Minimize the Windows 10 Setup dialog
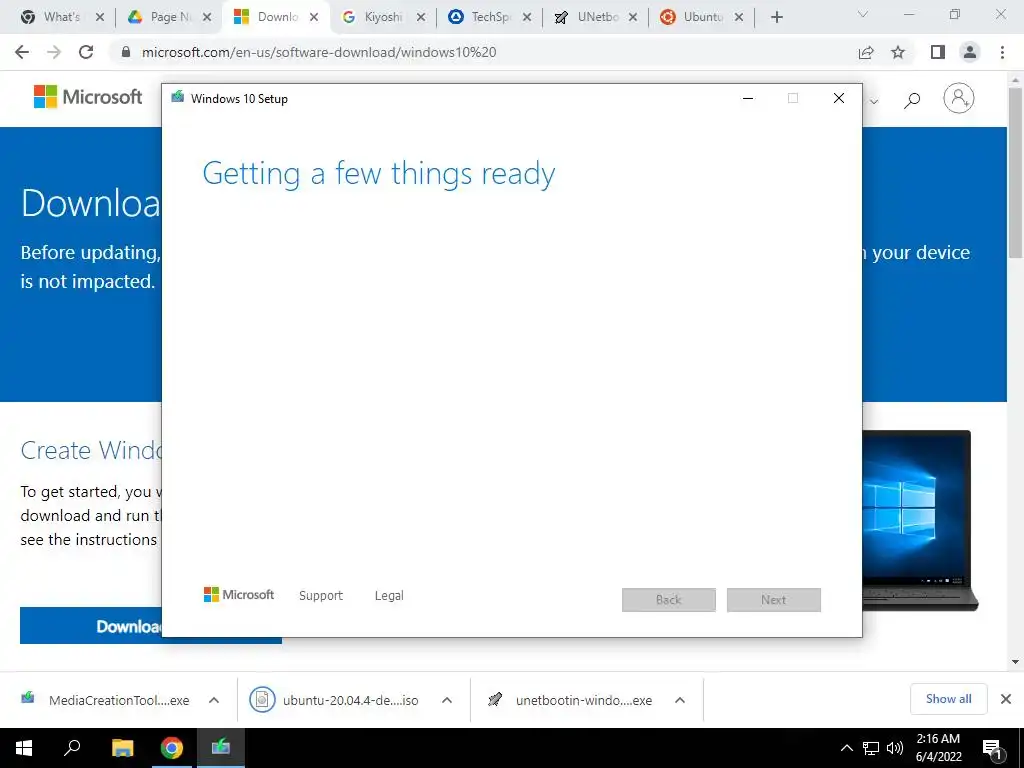Image resolution: width=1024 pixels, height=768 pixels. [748, 99]
